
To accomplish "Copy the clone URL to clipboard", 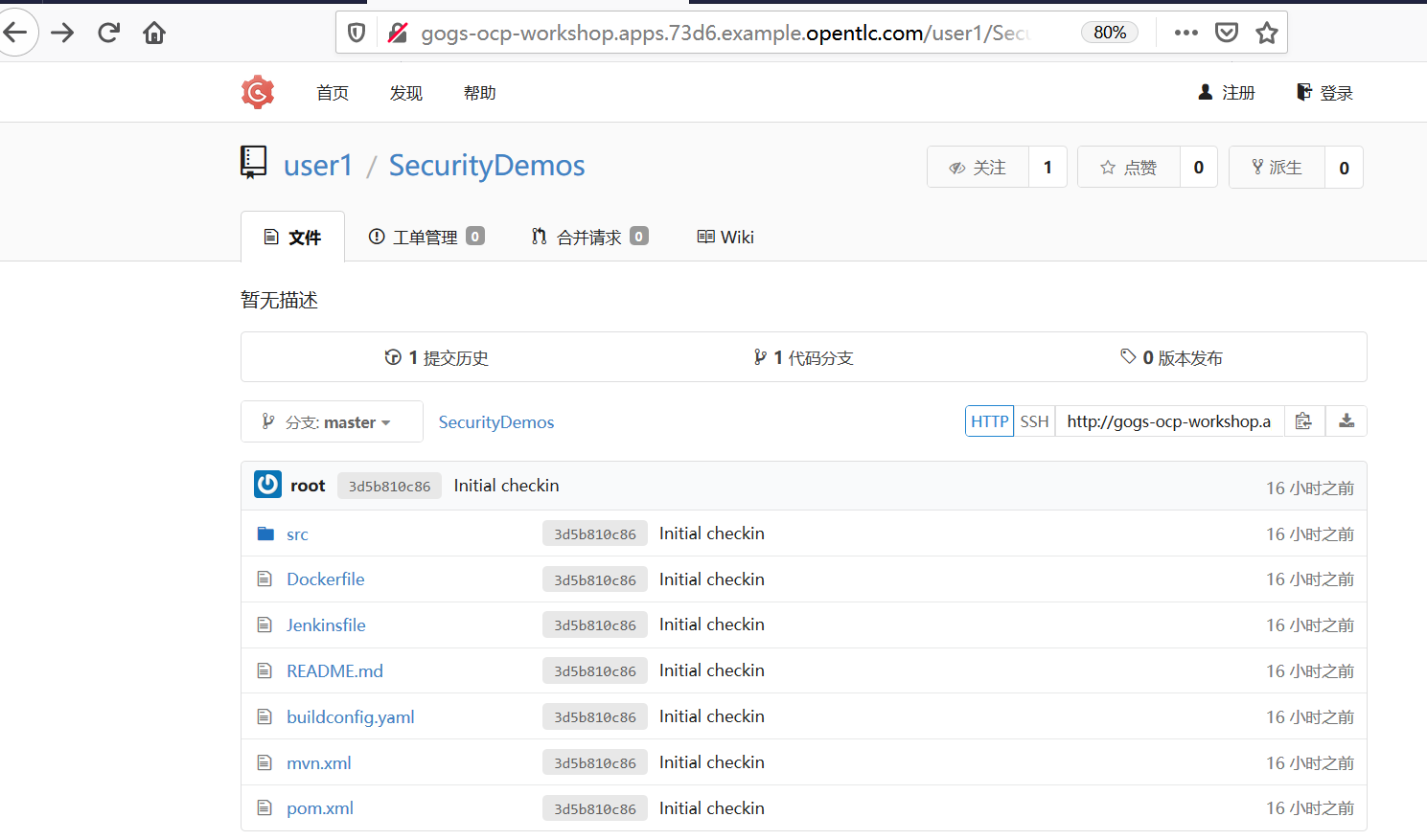I will click(1303, 421).
